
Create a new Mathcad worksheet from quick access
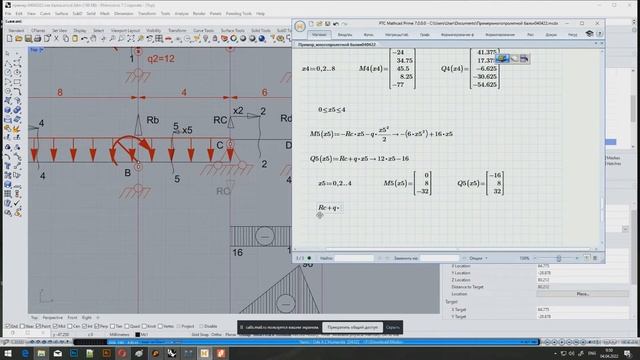[311, 24]
